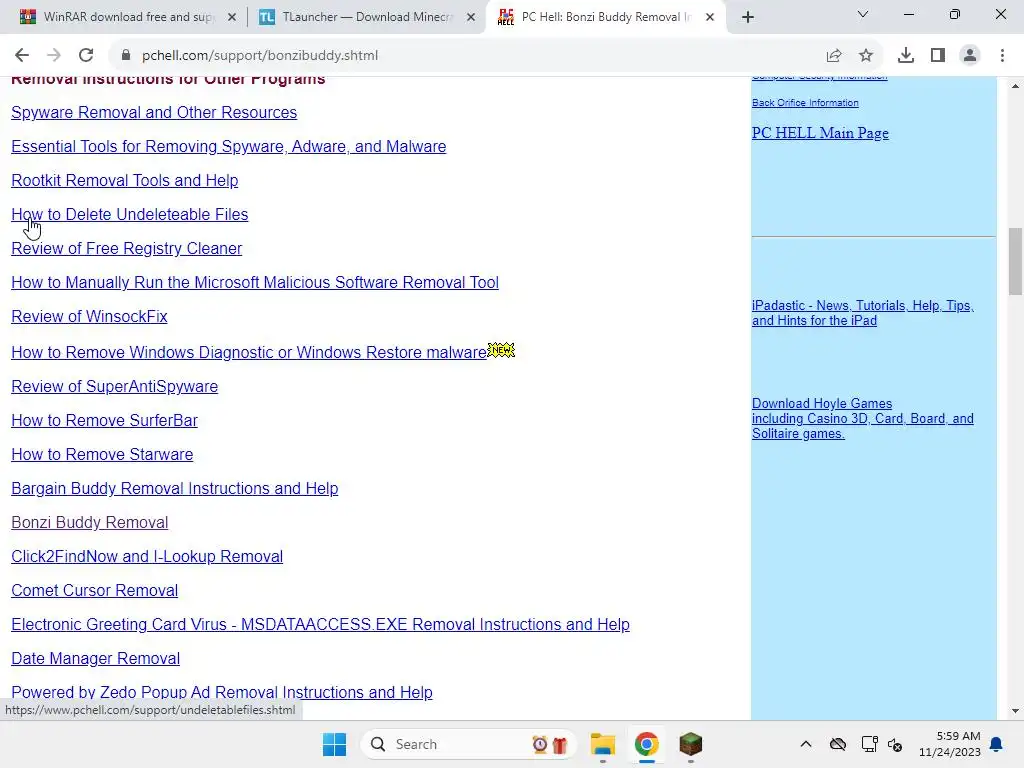Viewport: 1024px width, 768px height.
Task: Open Review of Free Registry Cleaner
Action: click(127, 248)
